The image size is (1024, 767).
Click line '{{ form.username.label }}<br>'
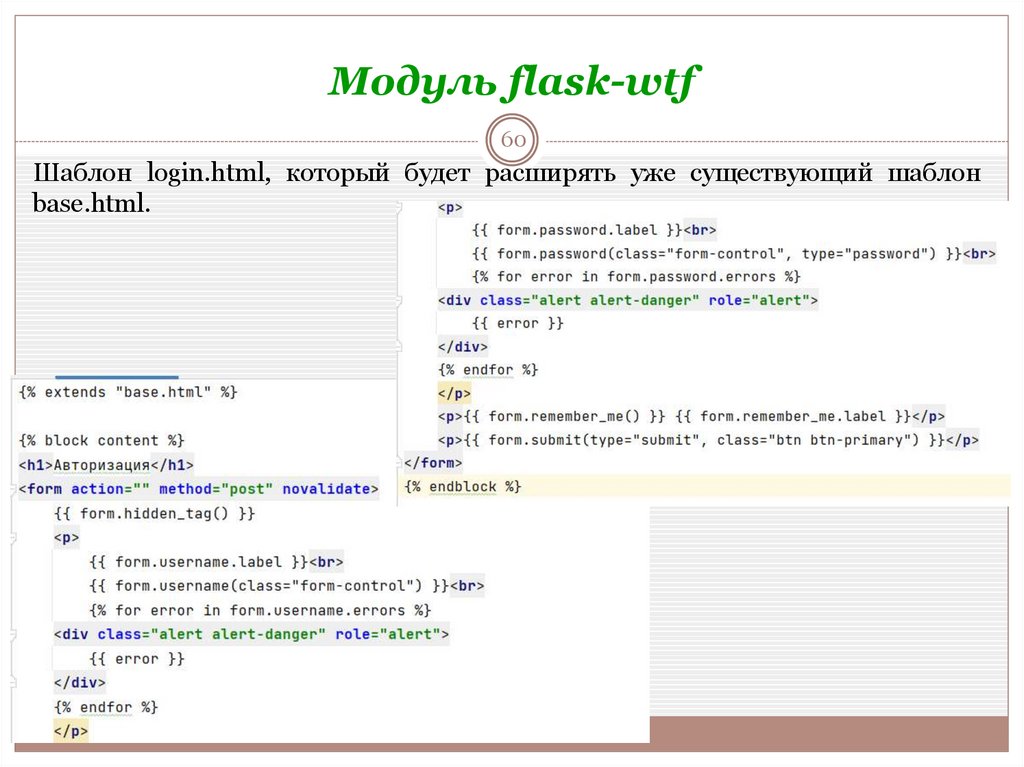[x=216, y=562]
